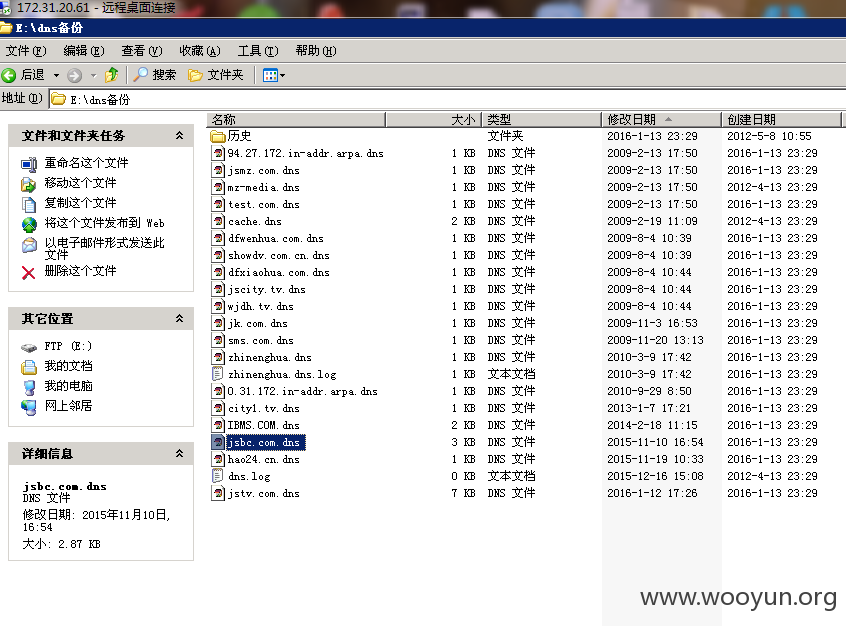Image resolution: width=846 pixels, height=626 pixels.
Task: Open the Views dropdown button
Action: (274, 75)
